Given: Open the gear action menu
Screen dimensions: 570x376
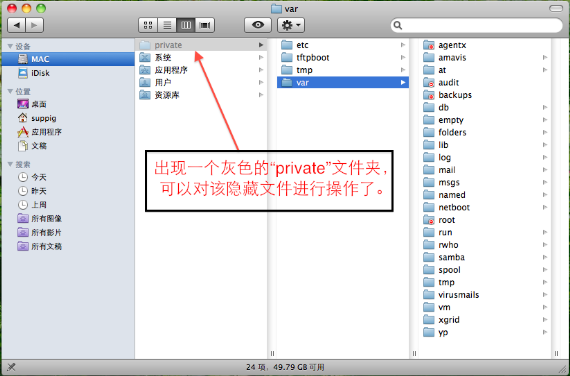Looking at the screenshot, I should [x=291, y=25].
